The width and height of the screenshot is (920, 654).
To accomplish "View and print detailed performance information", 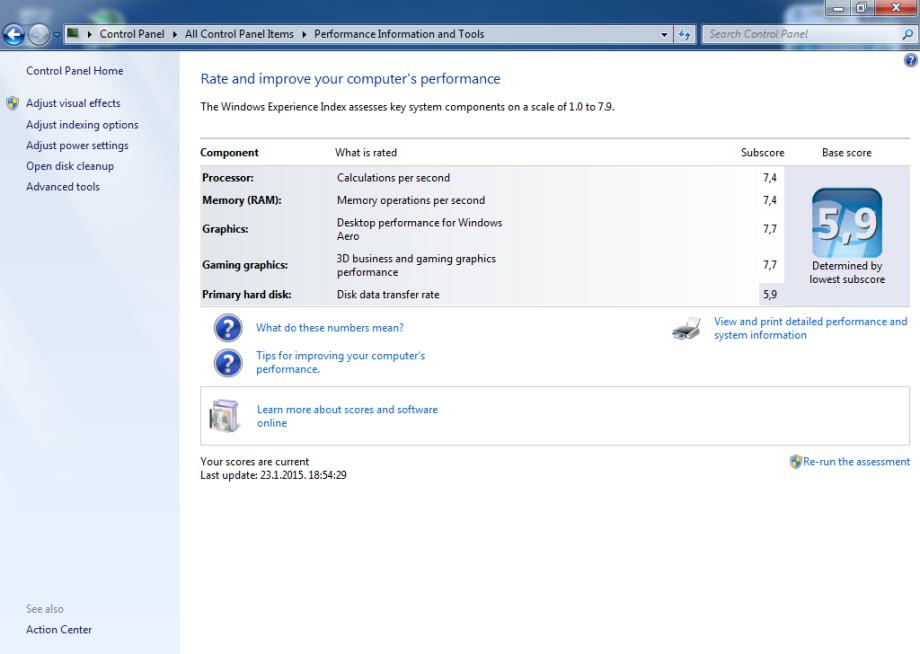I will [x=810, y=328].
